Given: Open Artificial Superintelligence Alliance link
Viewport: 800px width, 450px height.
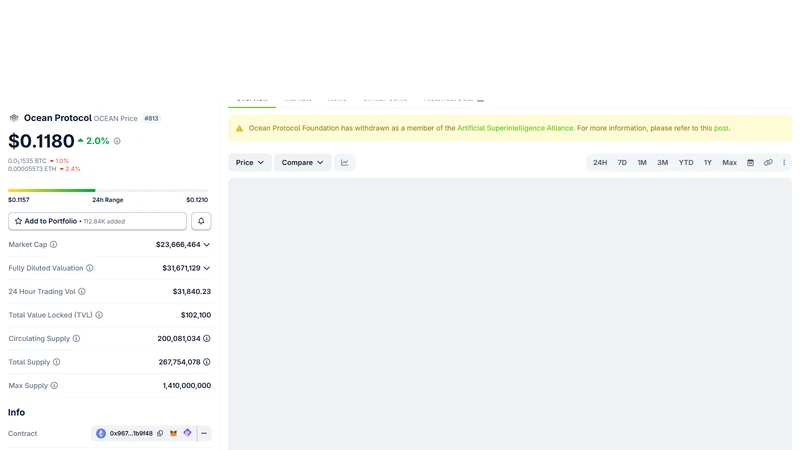Looking at the screenshot, I should (x=515, y=128).
